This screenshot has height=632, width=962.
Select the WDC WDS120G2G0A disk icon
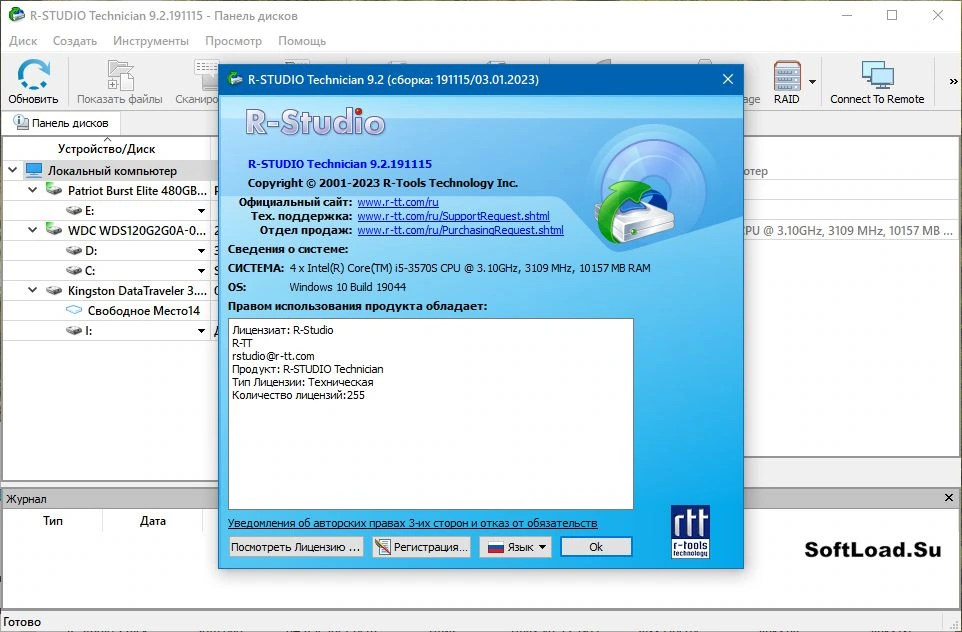(54, 229)
